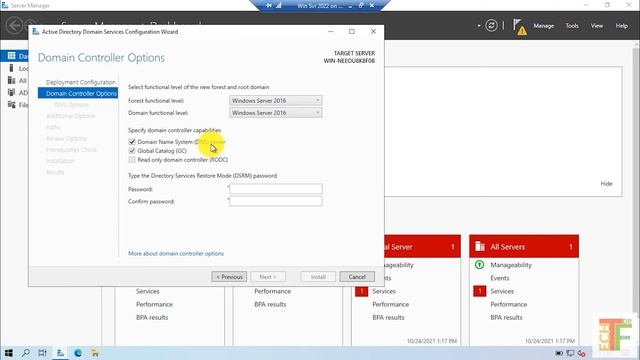Click Services in All Servers tile
Viewport: 640px width, 360px height.
502,291
